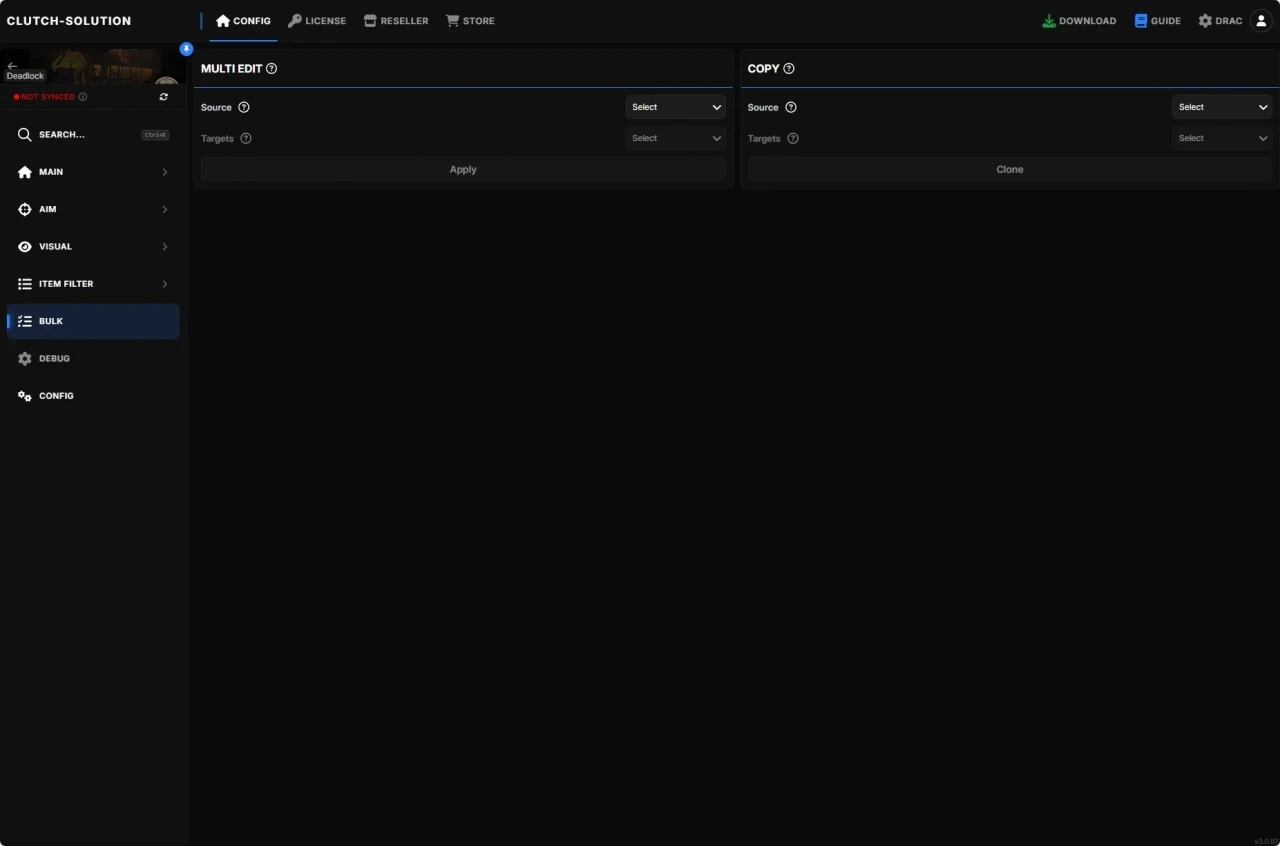Click the Multi Edit help icon
This screenshot has height=846, width=1280.
(272, 69)
